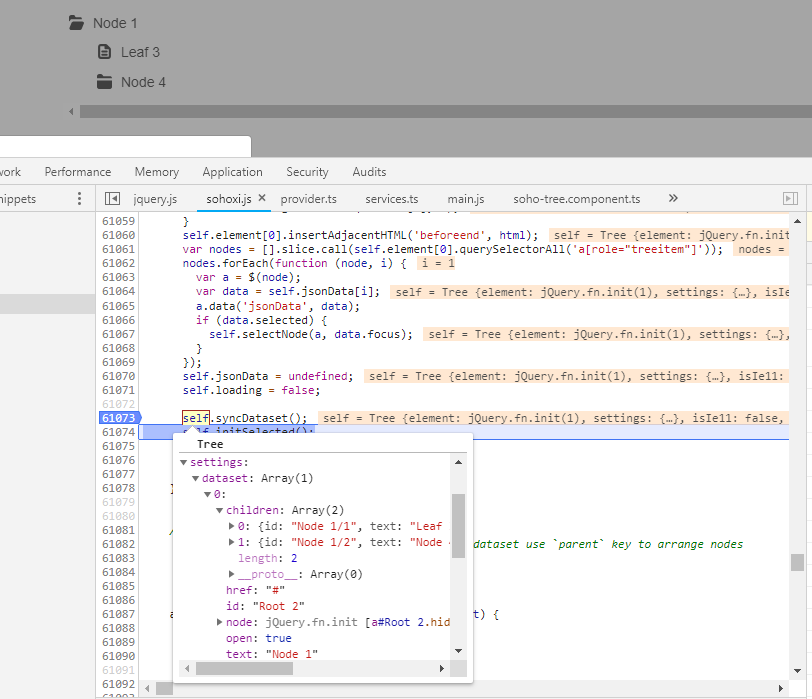Click the folder icon beside Node 4
Image resolution: width=812 pixels, height=699 pixels.
click(x=104, y=82)
